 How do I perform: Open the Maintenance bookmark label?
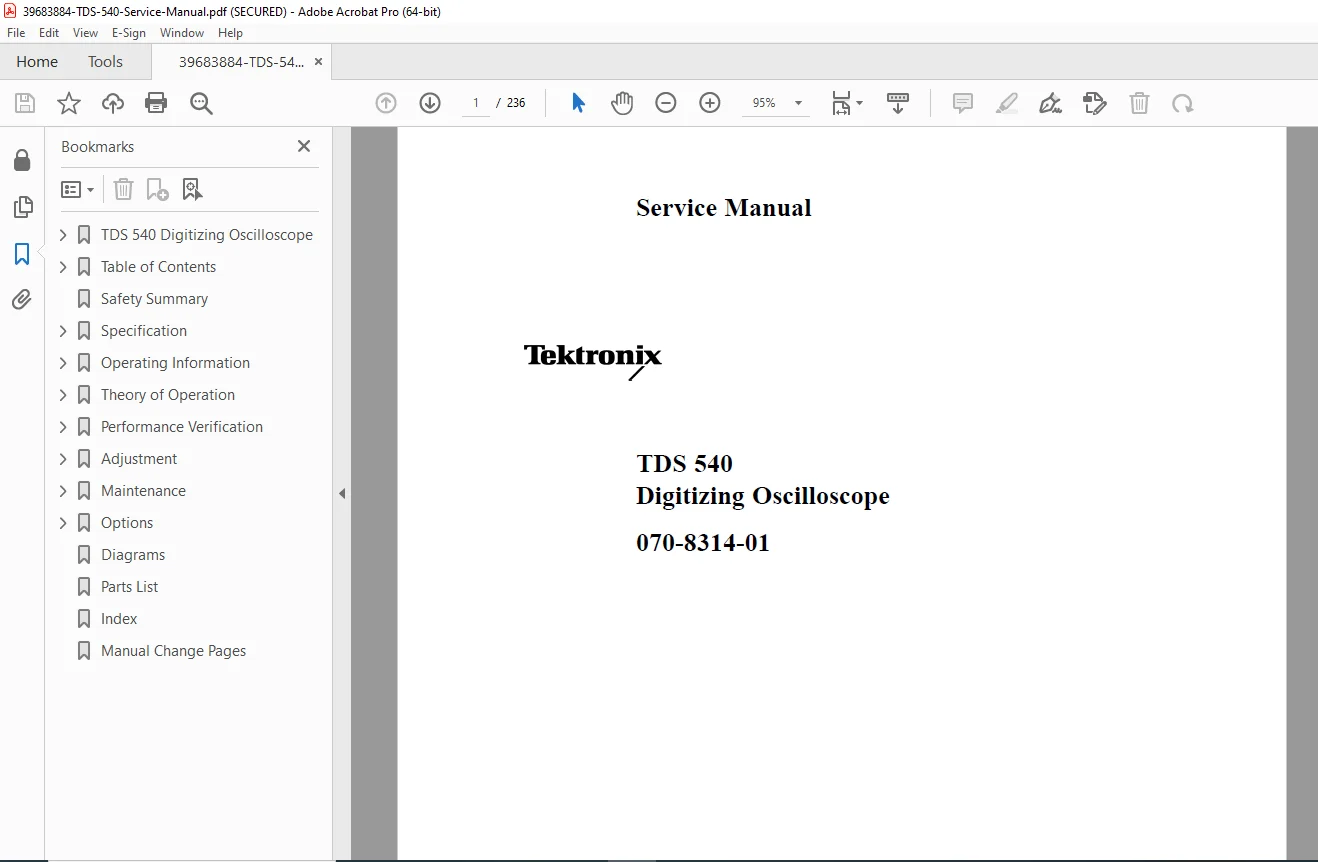(143, 491)
